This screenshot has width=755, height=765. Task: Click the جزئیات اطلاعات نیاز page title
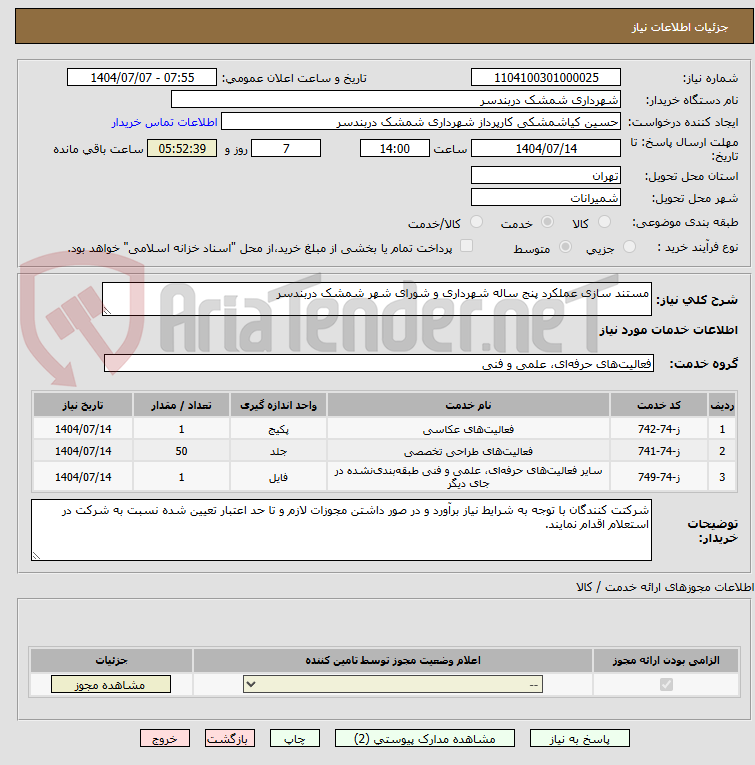pyautogui.click(x=679, y=27)
